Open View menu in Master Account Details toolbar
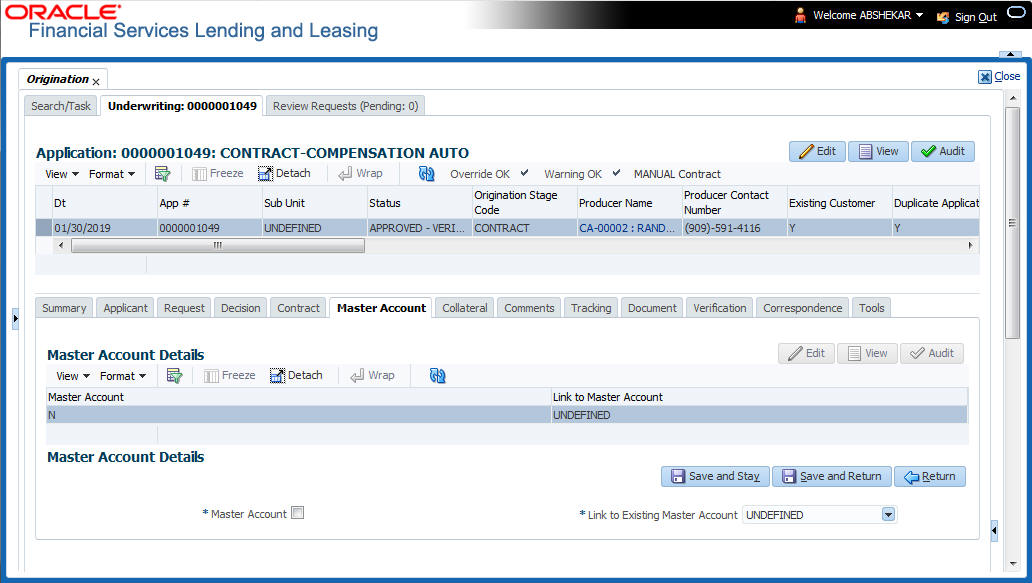The image size is (1032, 583). coord(73,376)
